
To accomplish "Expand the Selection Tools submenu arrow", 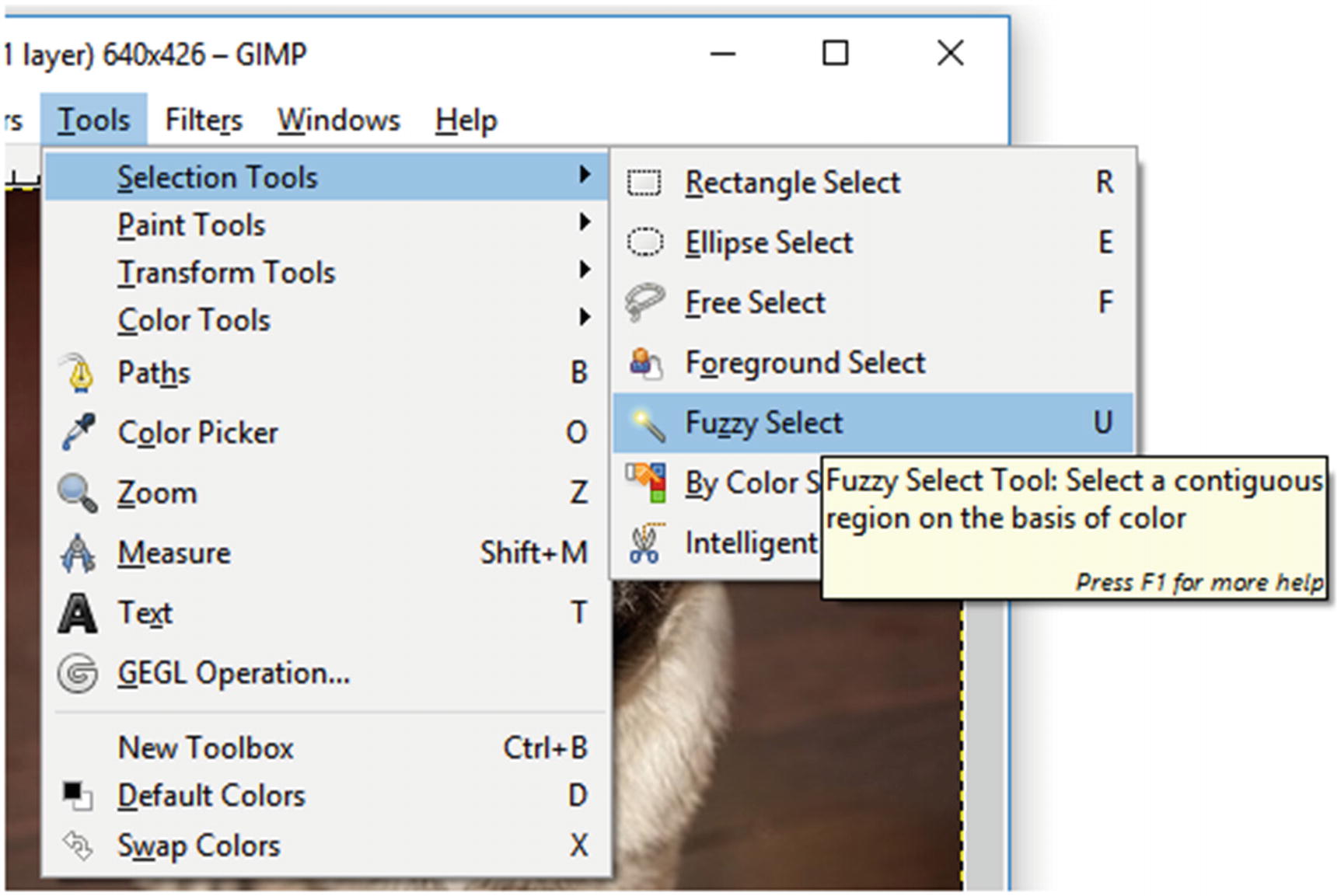I will pyautogui.click(x=585, y=175).
